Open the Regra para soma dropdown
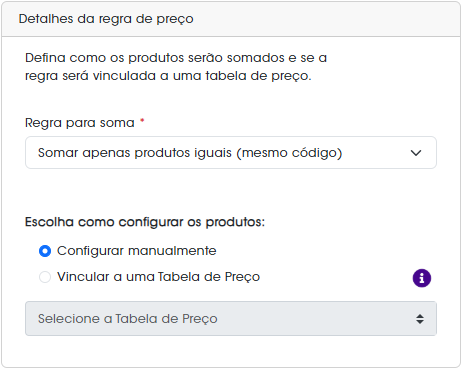The width and height of the screenshot is (462, 369). coord(231,153)
